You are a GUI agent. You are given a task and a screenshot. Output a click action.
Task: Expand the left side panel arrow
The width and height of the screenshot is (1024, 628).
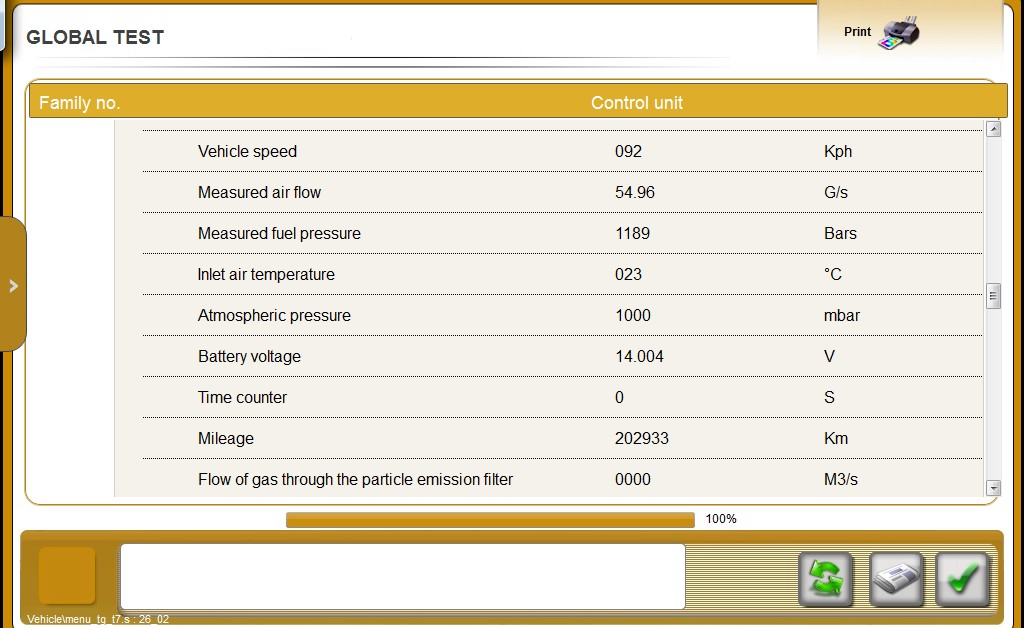13,285
